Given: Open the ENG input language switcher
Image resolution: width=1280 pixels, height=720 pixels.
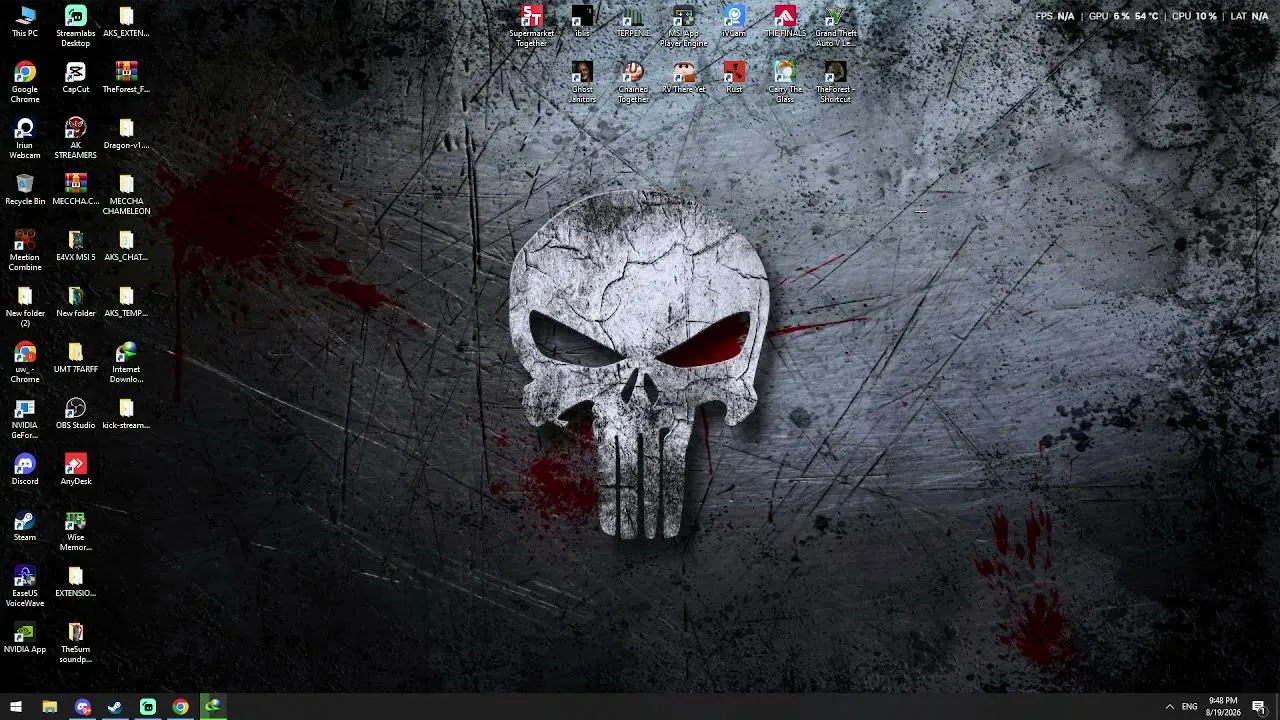Looking at the screenshot, I should (x=1189, y=707).
